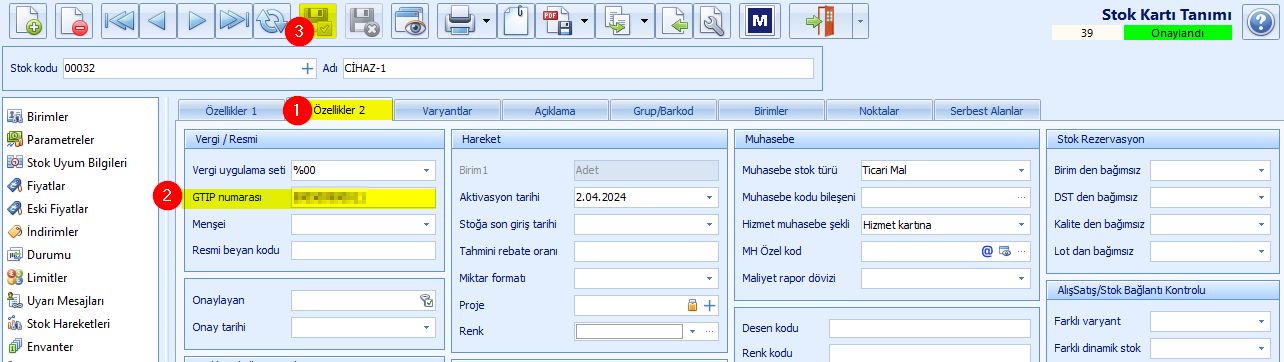Click the lookup icon in Onaylayan field

pyautogui.click(x=426, y=300)
